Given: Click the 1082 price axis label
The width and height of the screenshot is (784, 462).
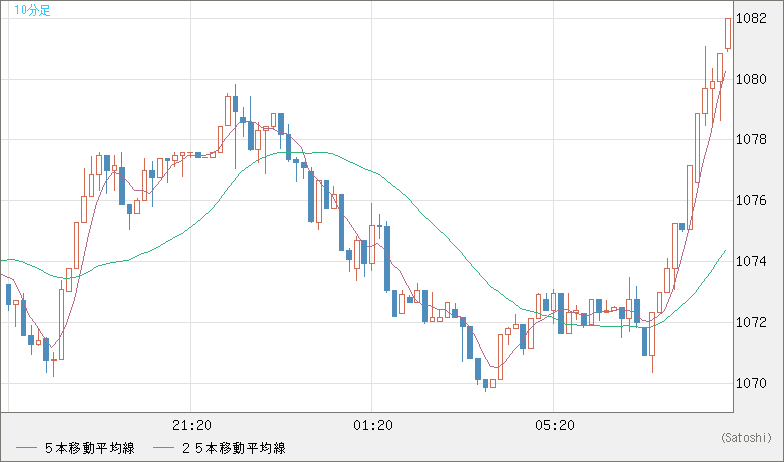Looking at the screenshot, I should 751,19.
